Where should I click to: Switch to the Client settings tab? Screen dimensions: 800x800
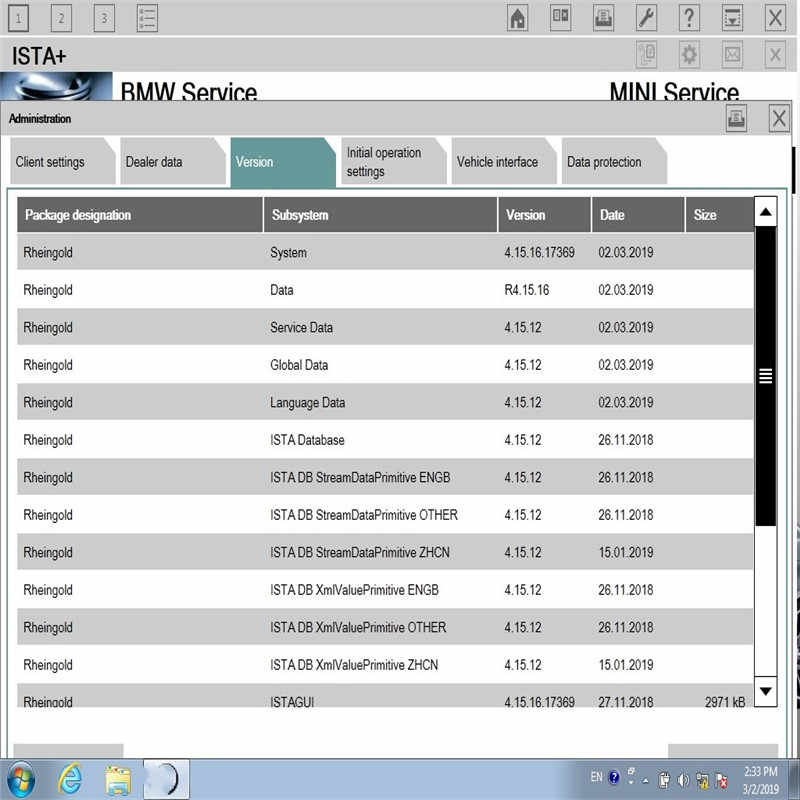click(50, 162)
